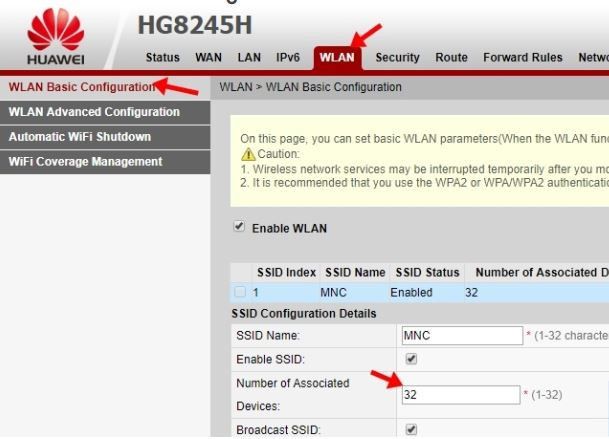Screen dimensions: 609x439
Task: Click the value 32 in SSID table
Action: (471, 292)
